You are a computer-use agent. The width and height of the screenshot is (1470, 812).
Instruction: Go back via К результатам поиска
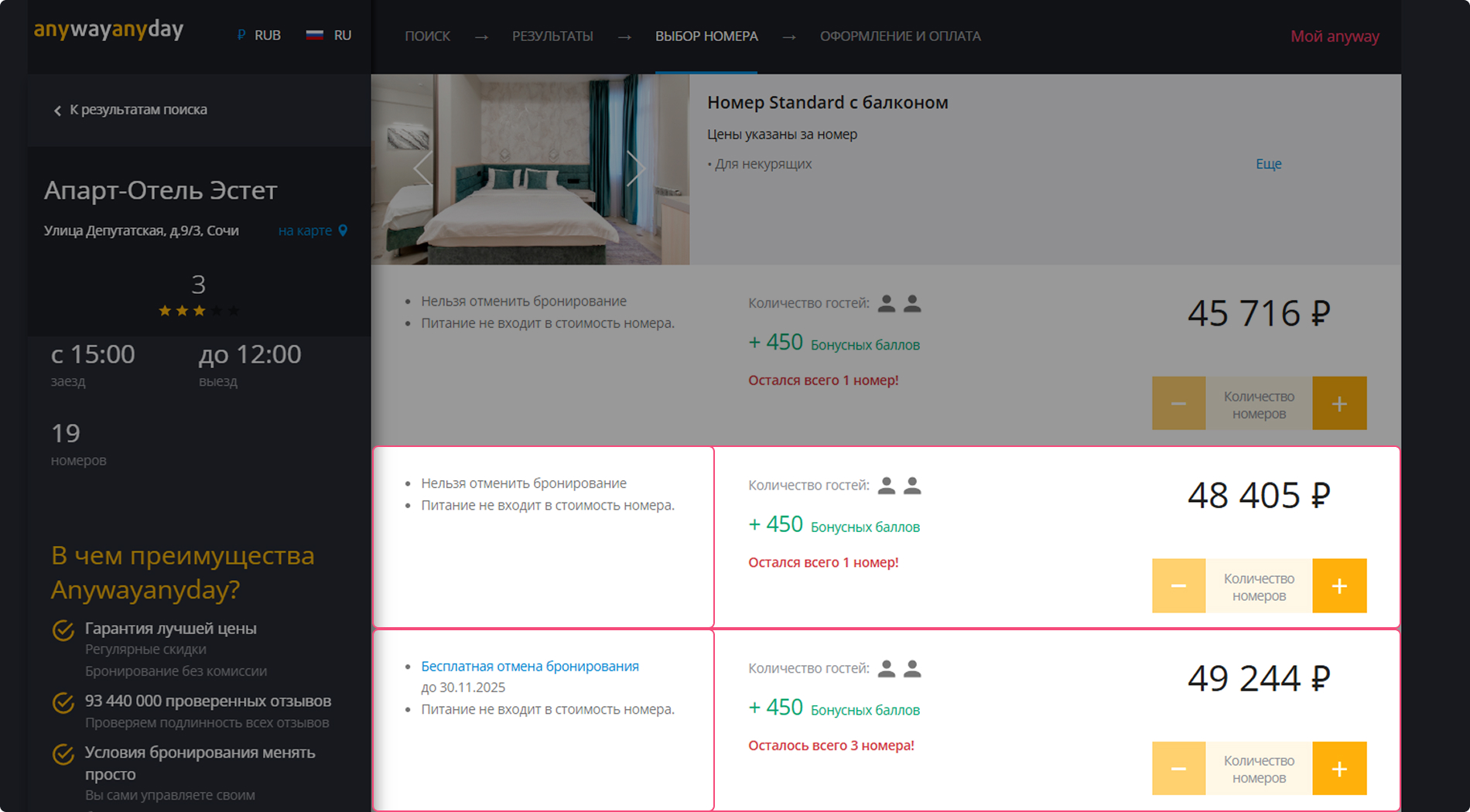click(130, 110)
